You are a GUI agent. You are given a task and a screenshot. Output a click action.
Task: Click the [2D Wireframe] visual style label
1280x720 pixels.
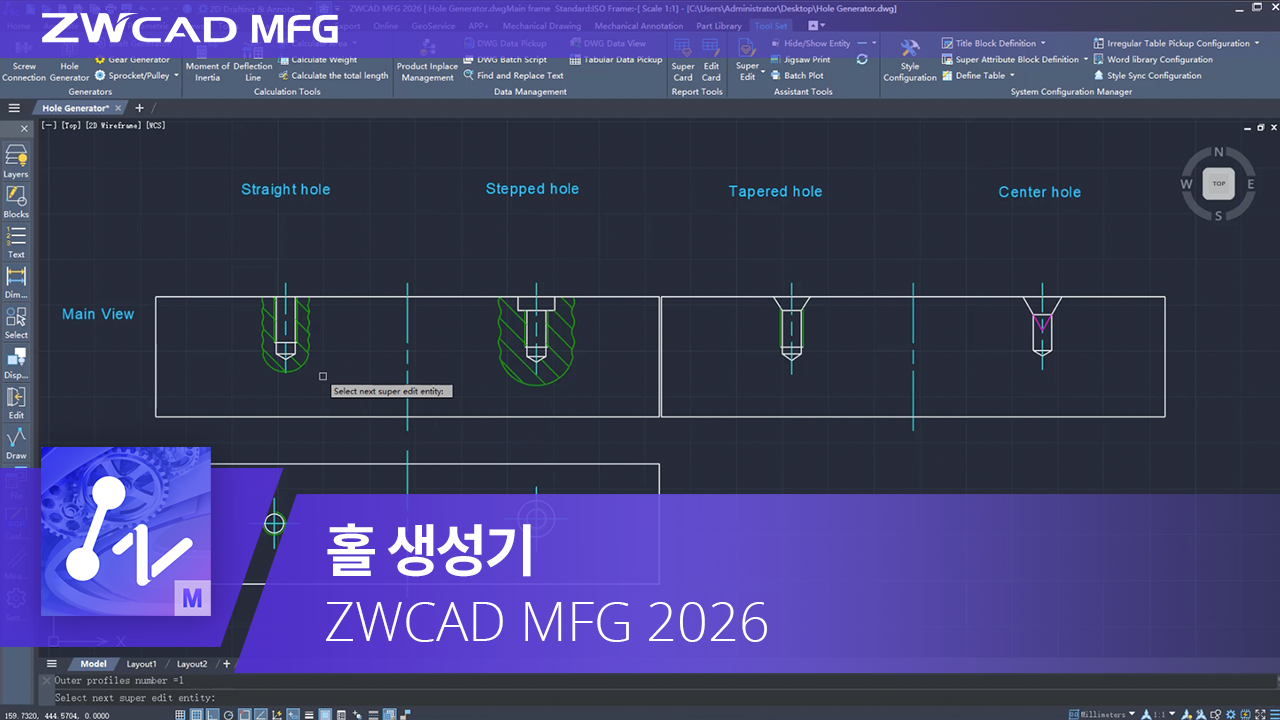click(113, 126)
